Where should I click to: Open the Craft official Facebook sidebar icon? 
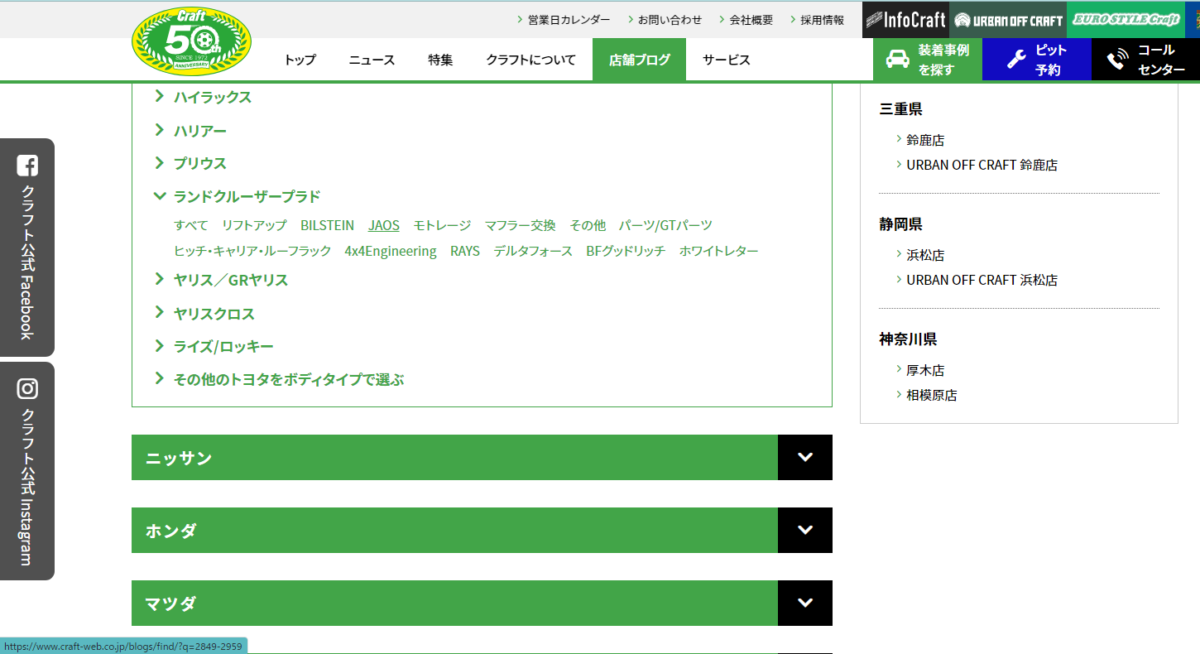coord(28,166)
